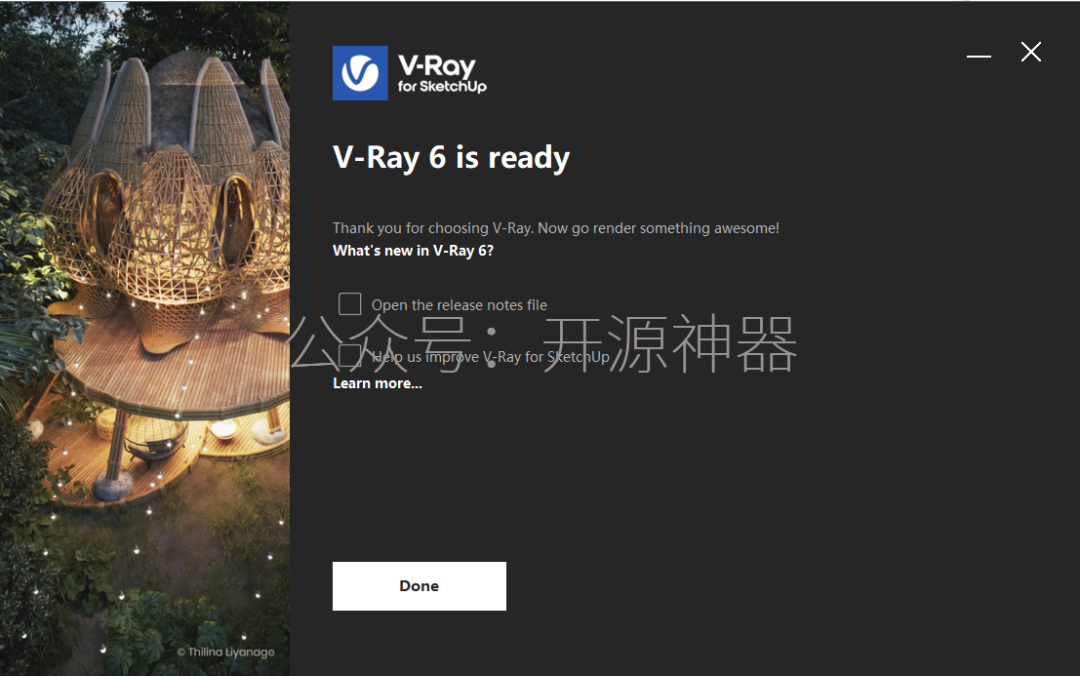This screenshot has height=676, width=1080.
Task: Tick the Help us improve V-Ray checkbox
Action: pos(350,356)
